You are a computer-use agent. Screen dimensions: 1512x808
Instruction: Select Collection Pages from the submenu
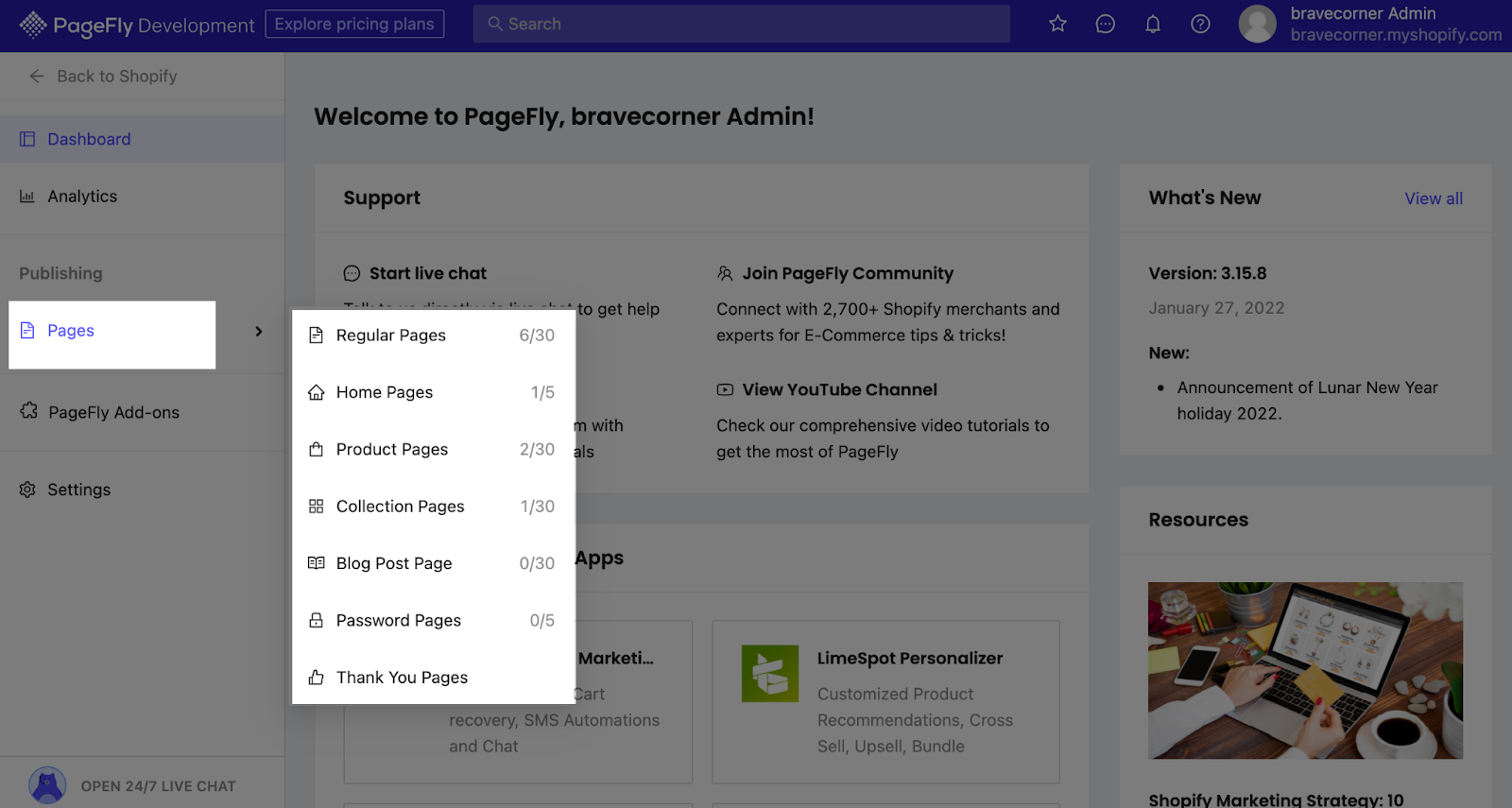pos(434,506)
